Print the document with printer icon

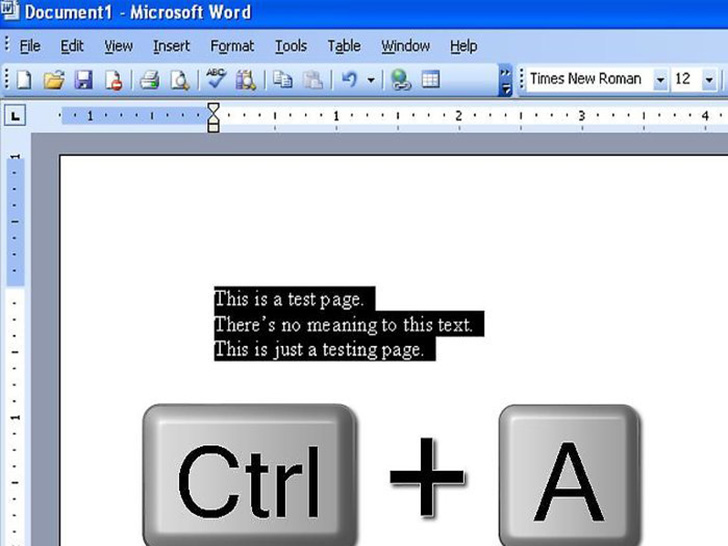[150, 80]
